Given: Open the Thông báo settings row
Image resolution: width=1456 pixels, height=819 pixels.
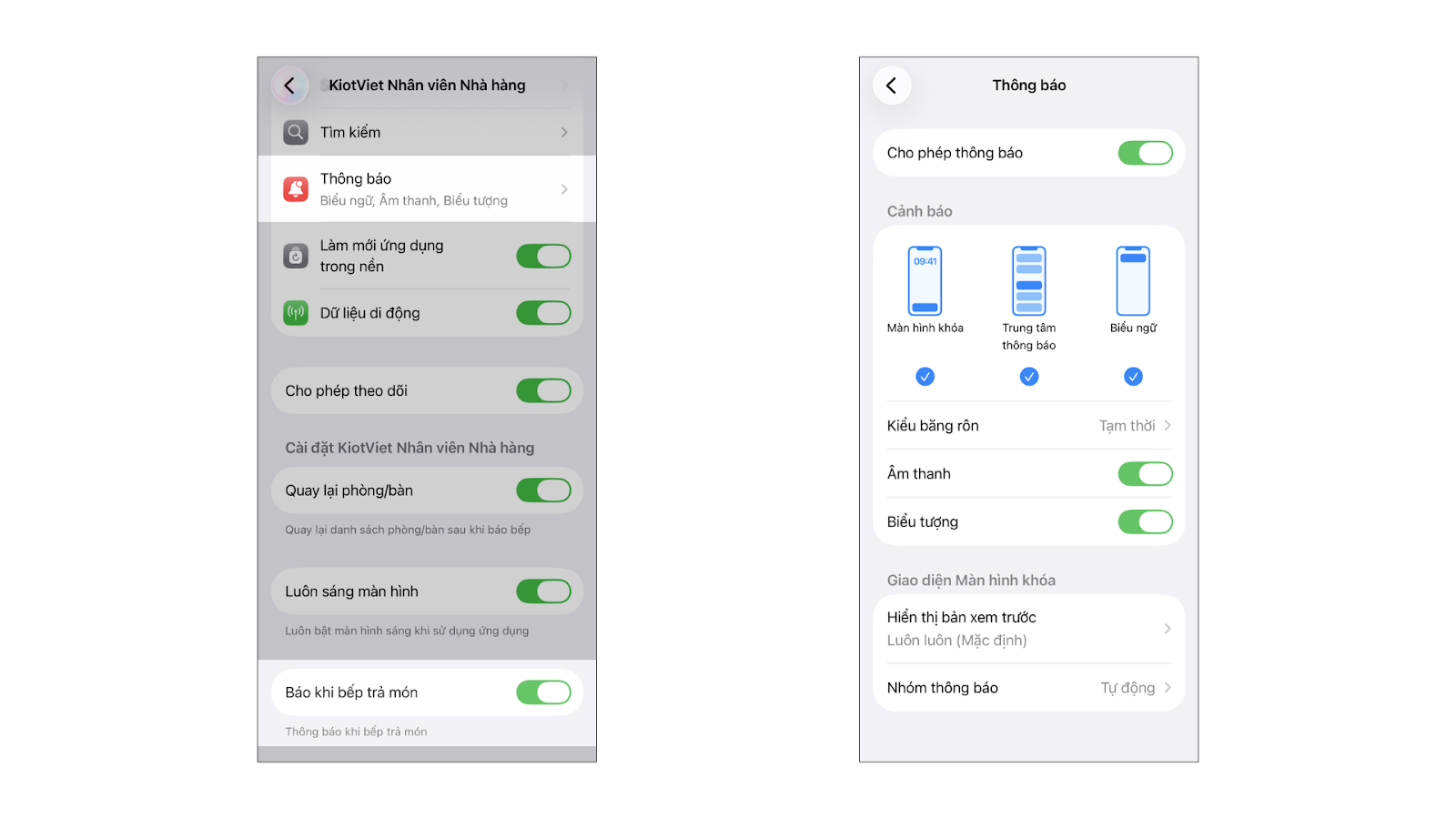Looking at the screenshot, I should [x=427, y=189].
